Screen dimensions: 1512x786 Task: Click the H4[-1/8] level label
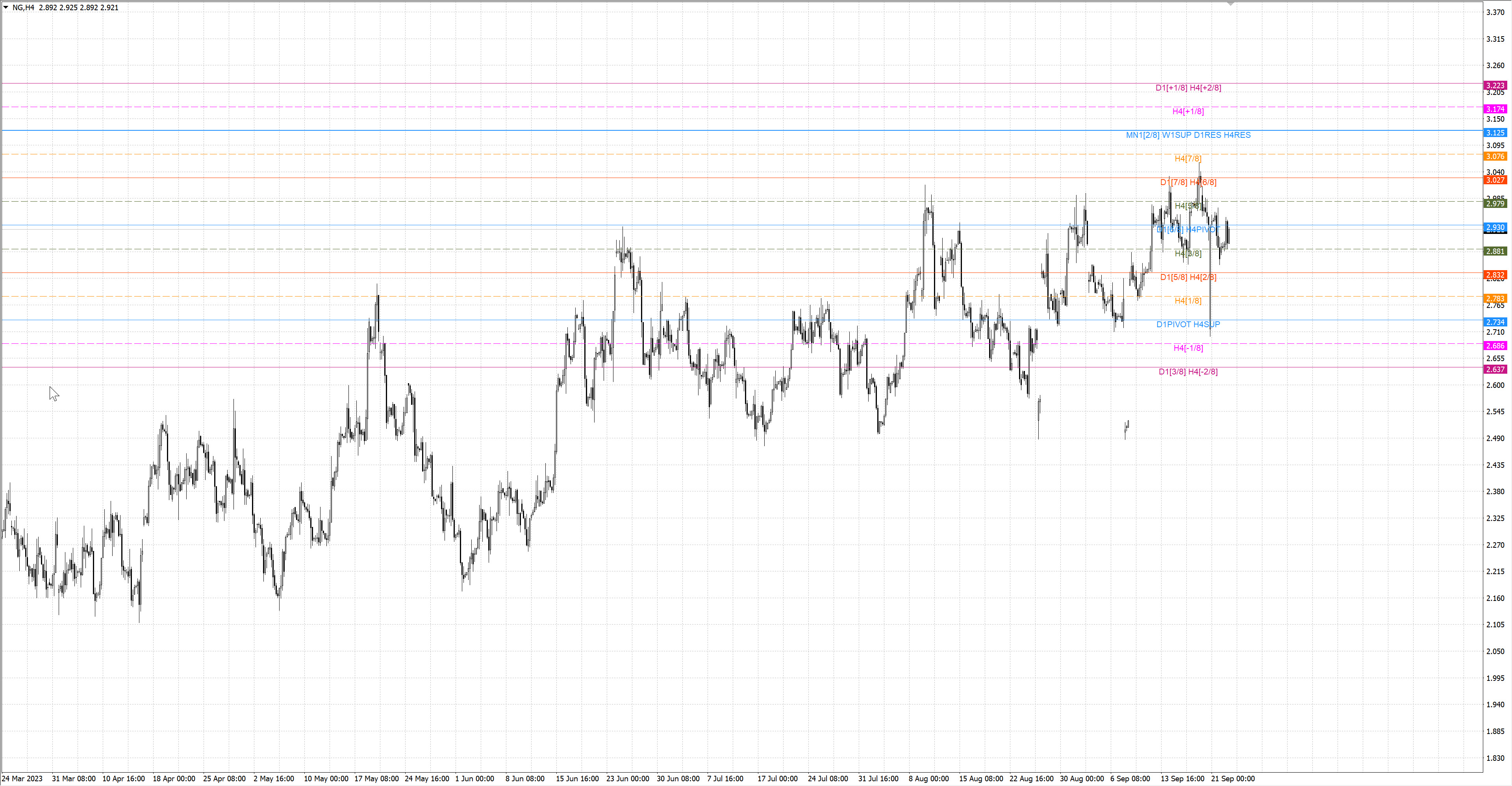[1188, 348]
